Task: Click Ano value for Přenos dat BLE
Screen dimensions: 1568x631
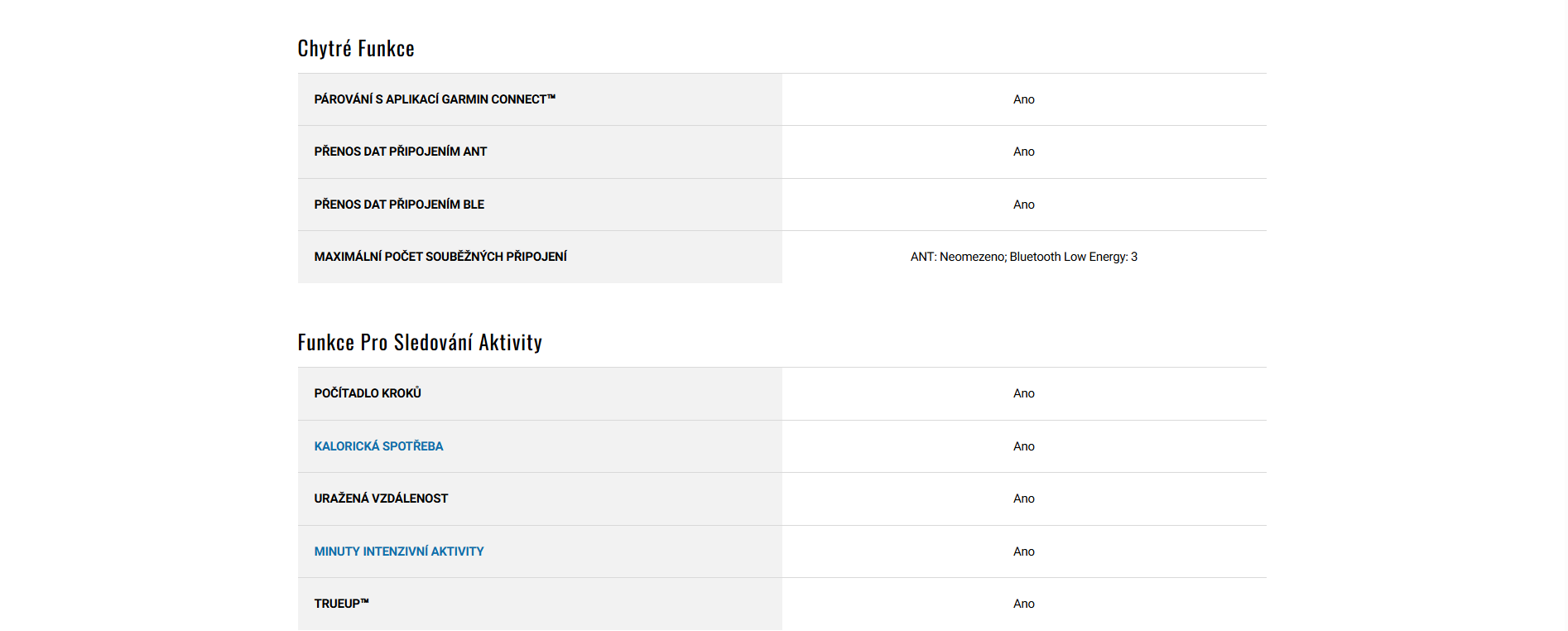Action: point(1023,205)
